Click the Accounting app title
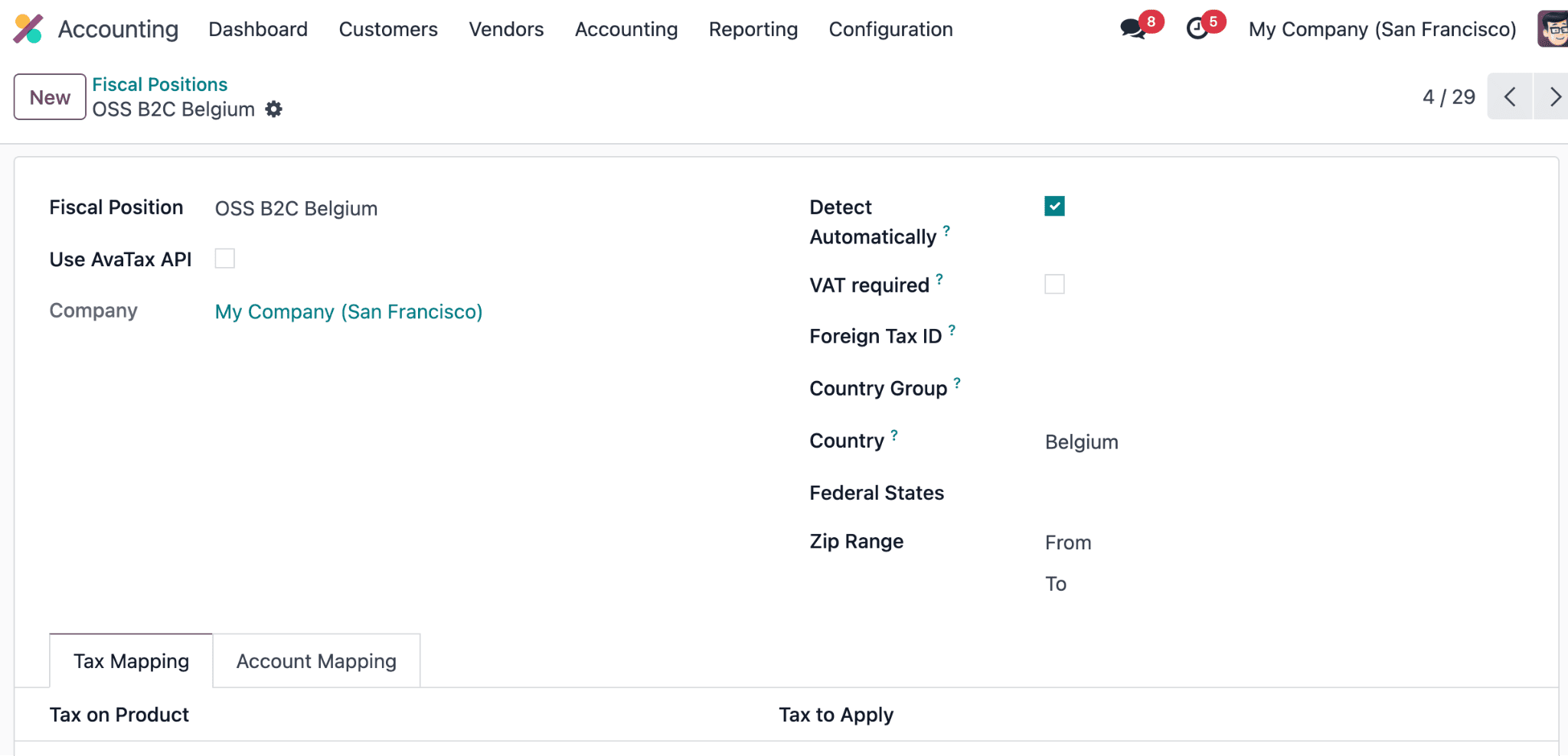 [x=118, y=29]
